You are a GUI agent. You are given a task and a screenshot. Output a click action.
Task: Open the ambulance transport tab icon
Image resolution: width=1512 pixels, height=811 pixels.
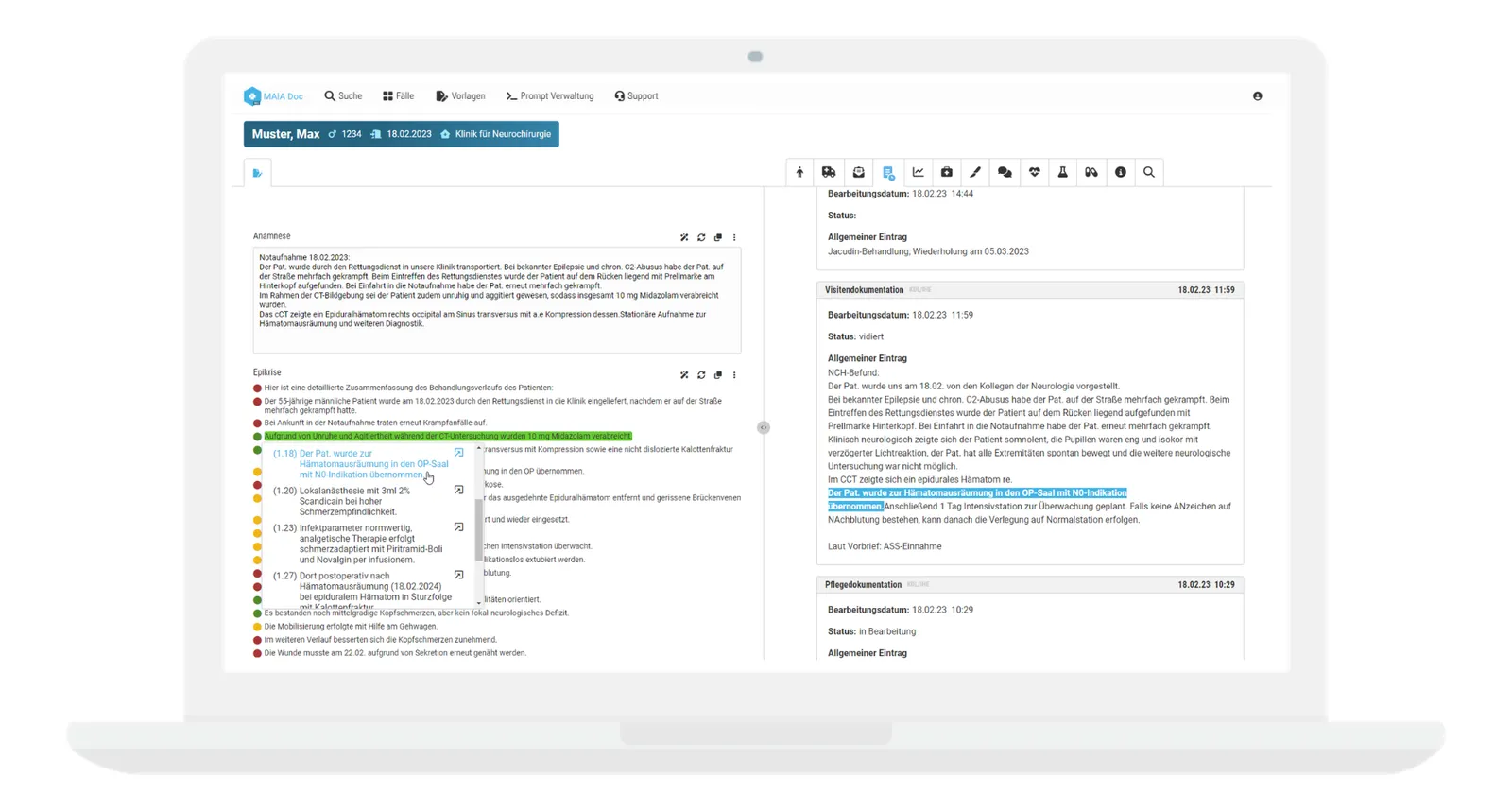click(x=829, y=172)
